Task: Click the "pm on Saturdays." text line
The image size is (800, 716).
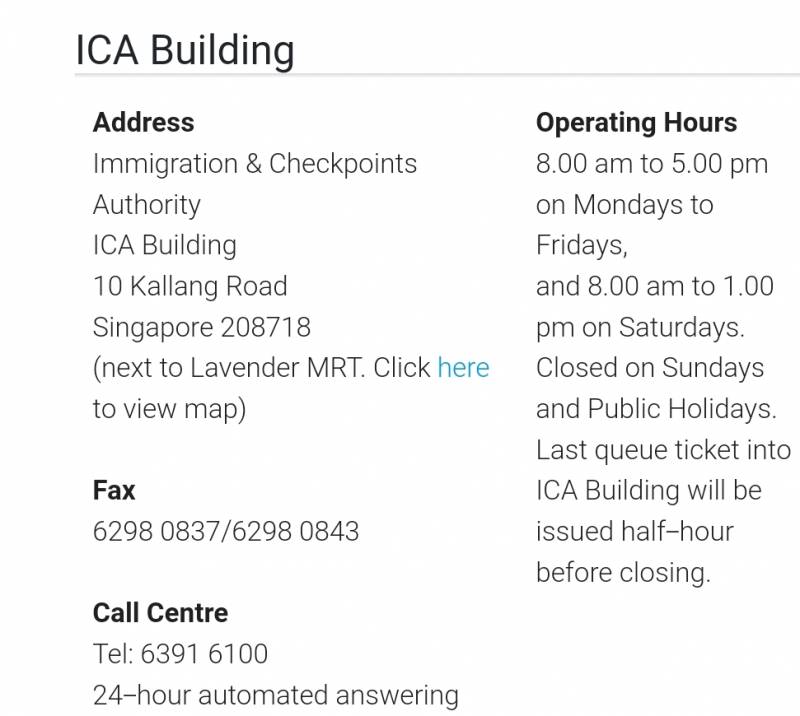Action: click(639, 327)
